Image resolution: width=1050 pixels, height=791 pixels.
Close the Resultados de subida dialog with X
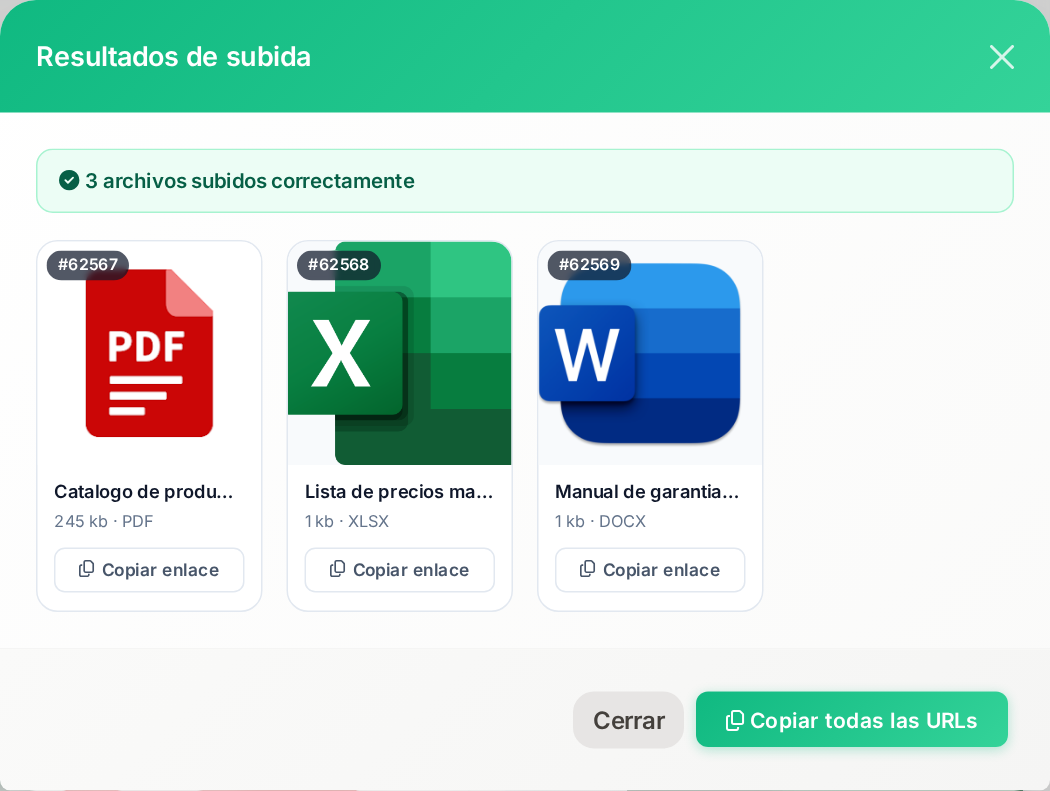tap(1001, 57)
